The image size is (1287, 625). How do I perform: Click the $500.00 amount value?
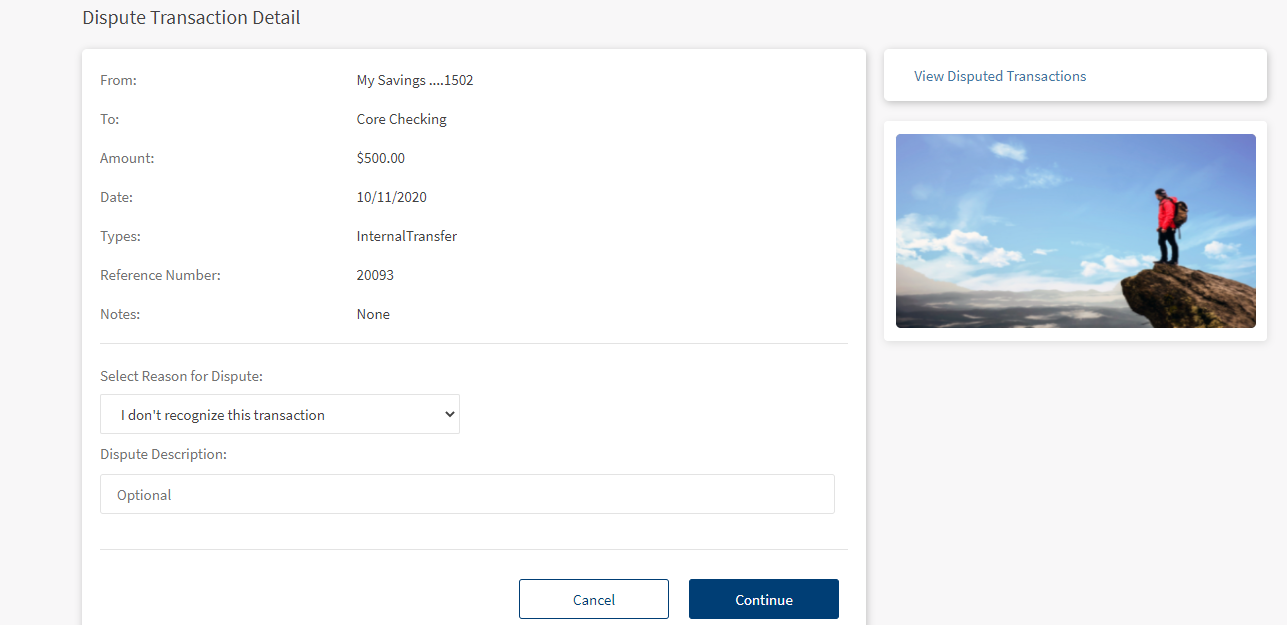pos(380,158)
